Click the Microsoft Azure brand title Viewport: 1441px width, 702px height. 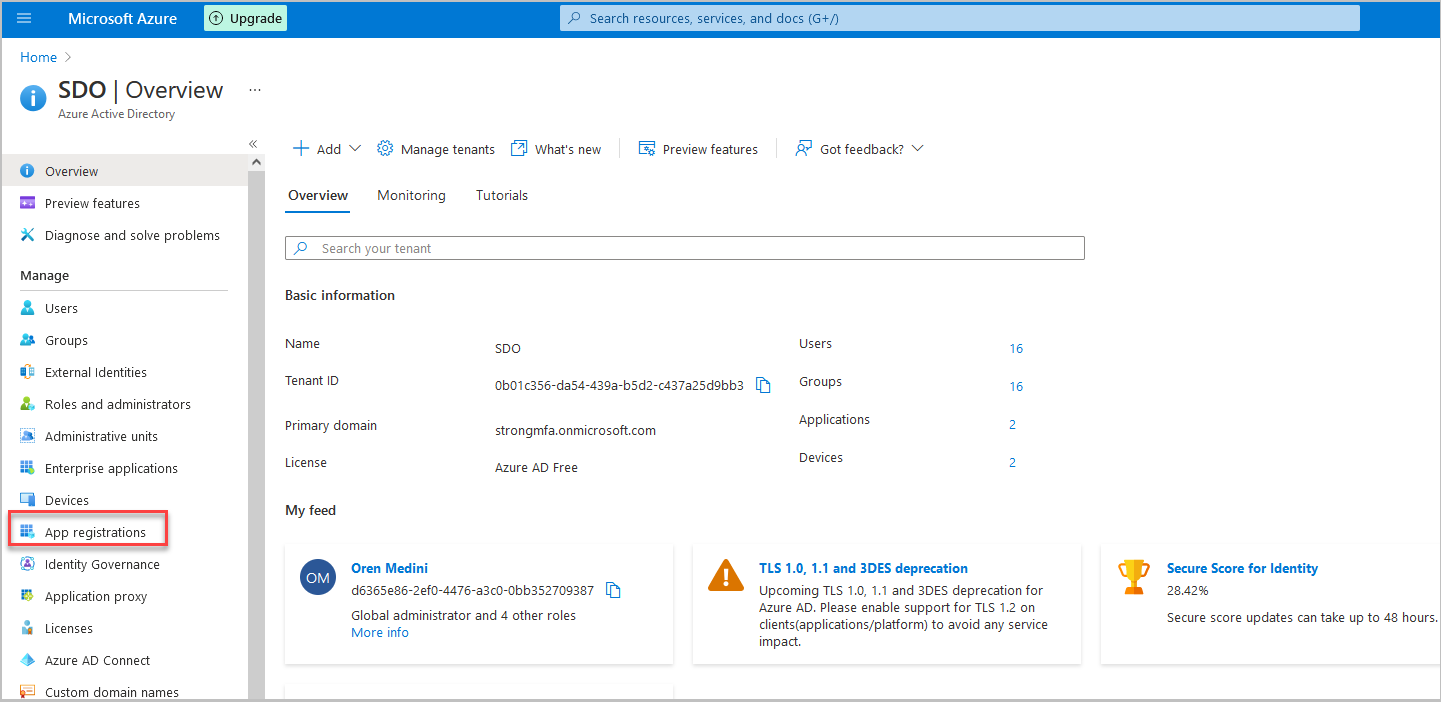click(122, 18)
